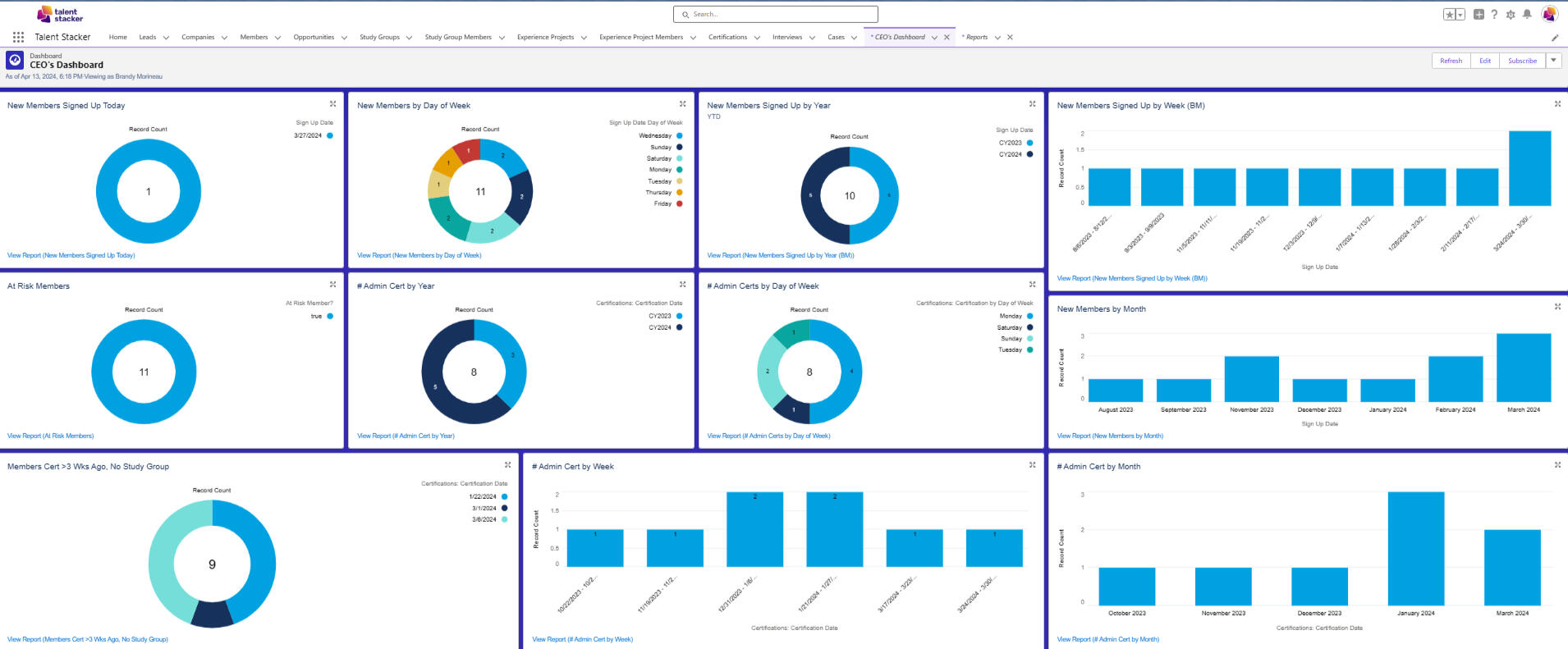Open Global Actions plus icon
This screenshot has height=649, width=1568.
(x=1479, y=15)
